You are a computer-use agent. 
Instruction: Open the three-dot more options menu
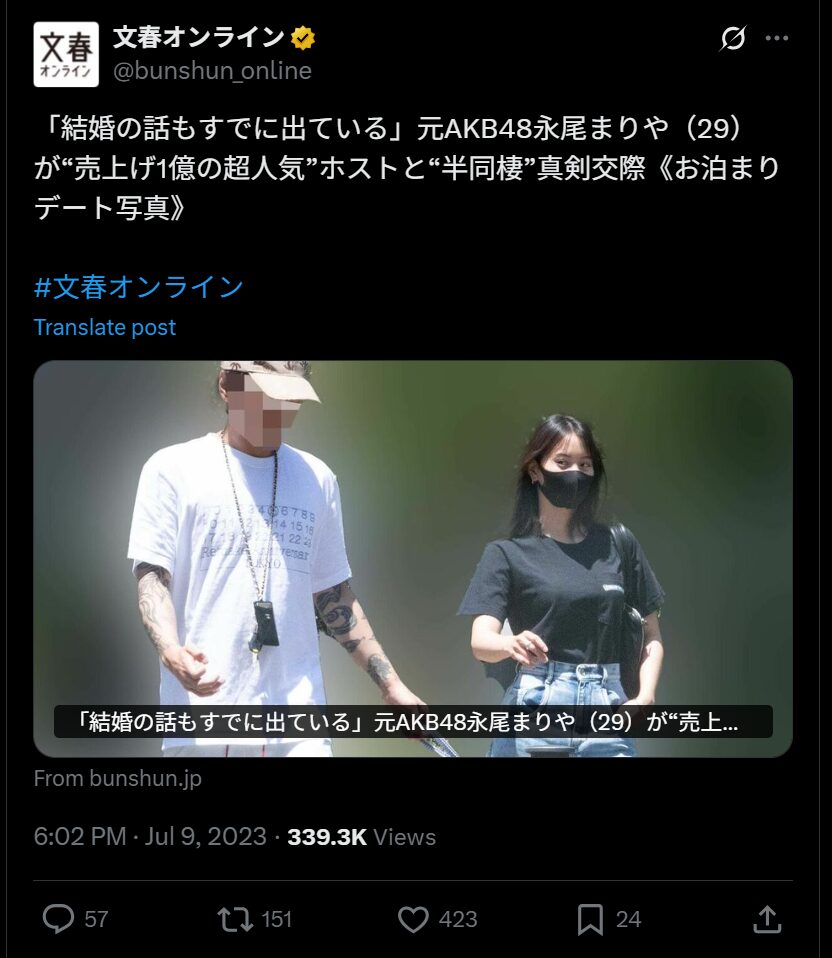click(x=776, y=38)
